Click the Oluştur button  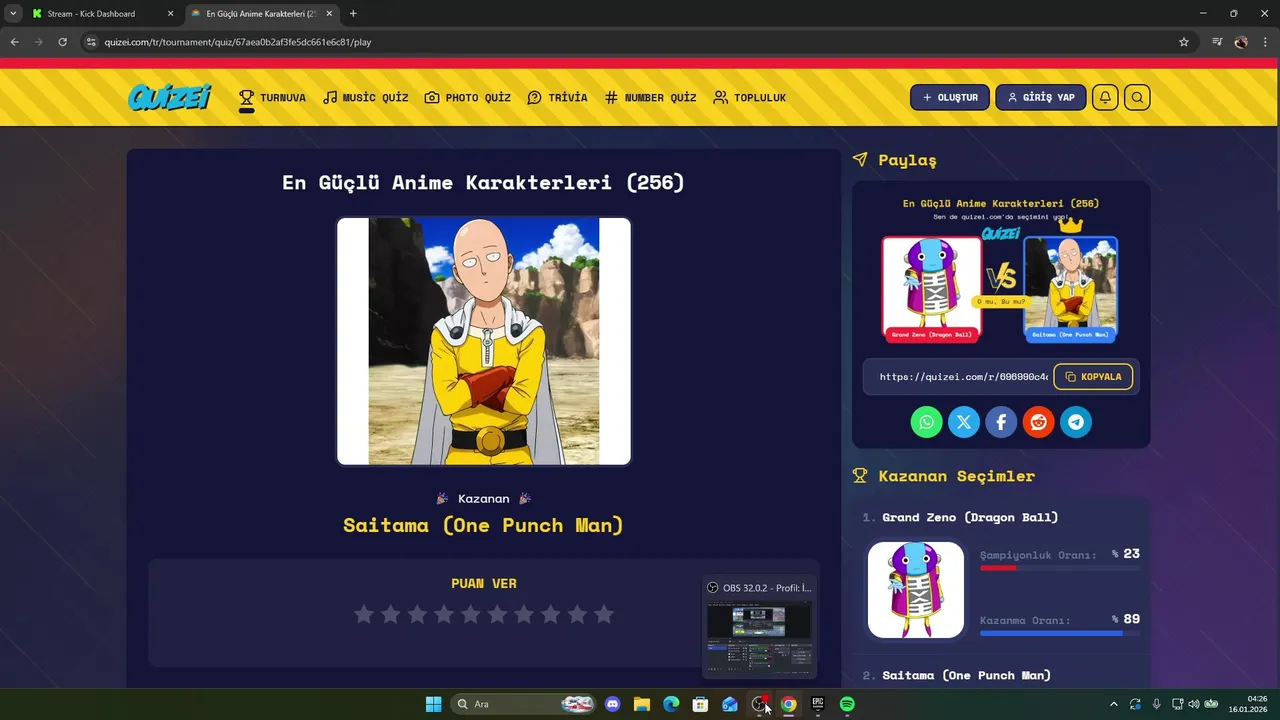click(x=950, y=97)
